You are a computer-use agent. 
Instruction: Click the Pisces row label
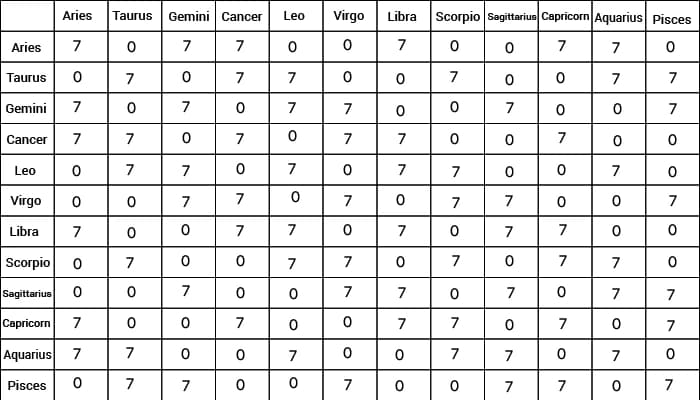coord(27,385)
